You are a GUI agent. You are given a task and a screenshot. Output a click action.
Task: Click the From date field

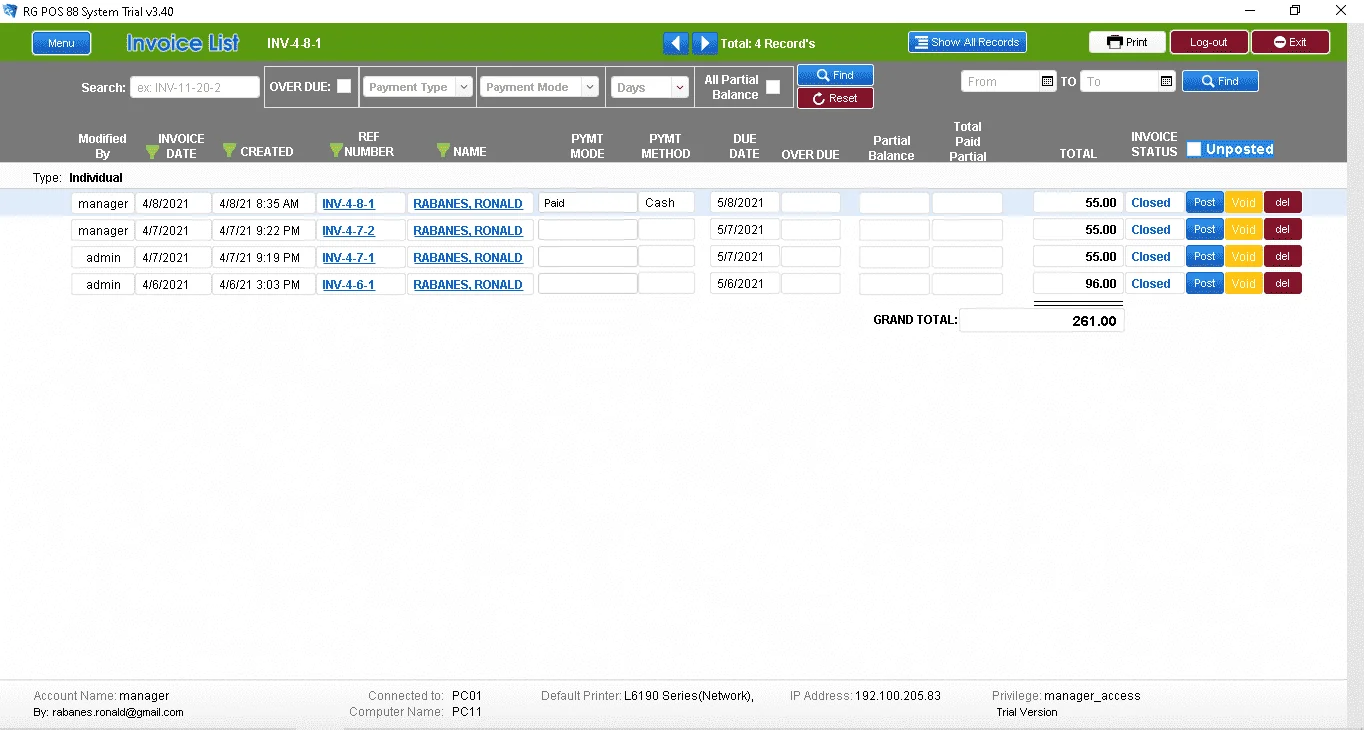(x=1001, y=82)
